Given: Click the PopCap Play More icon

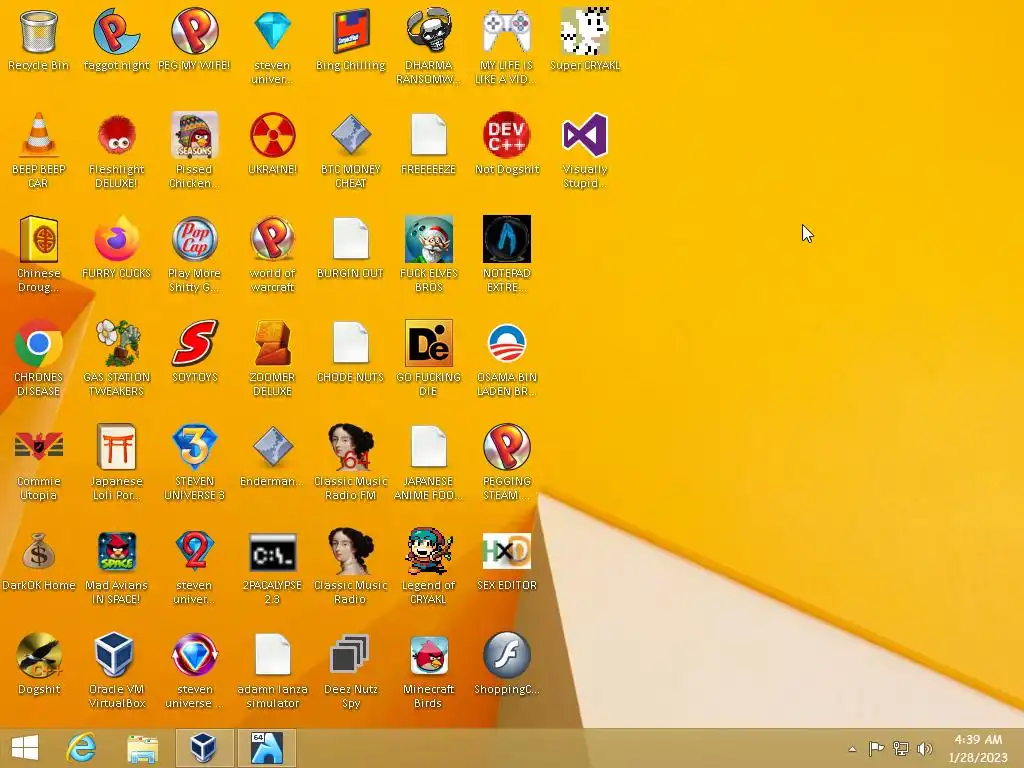Looking at the screenshot, I should tap(195, 239).
